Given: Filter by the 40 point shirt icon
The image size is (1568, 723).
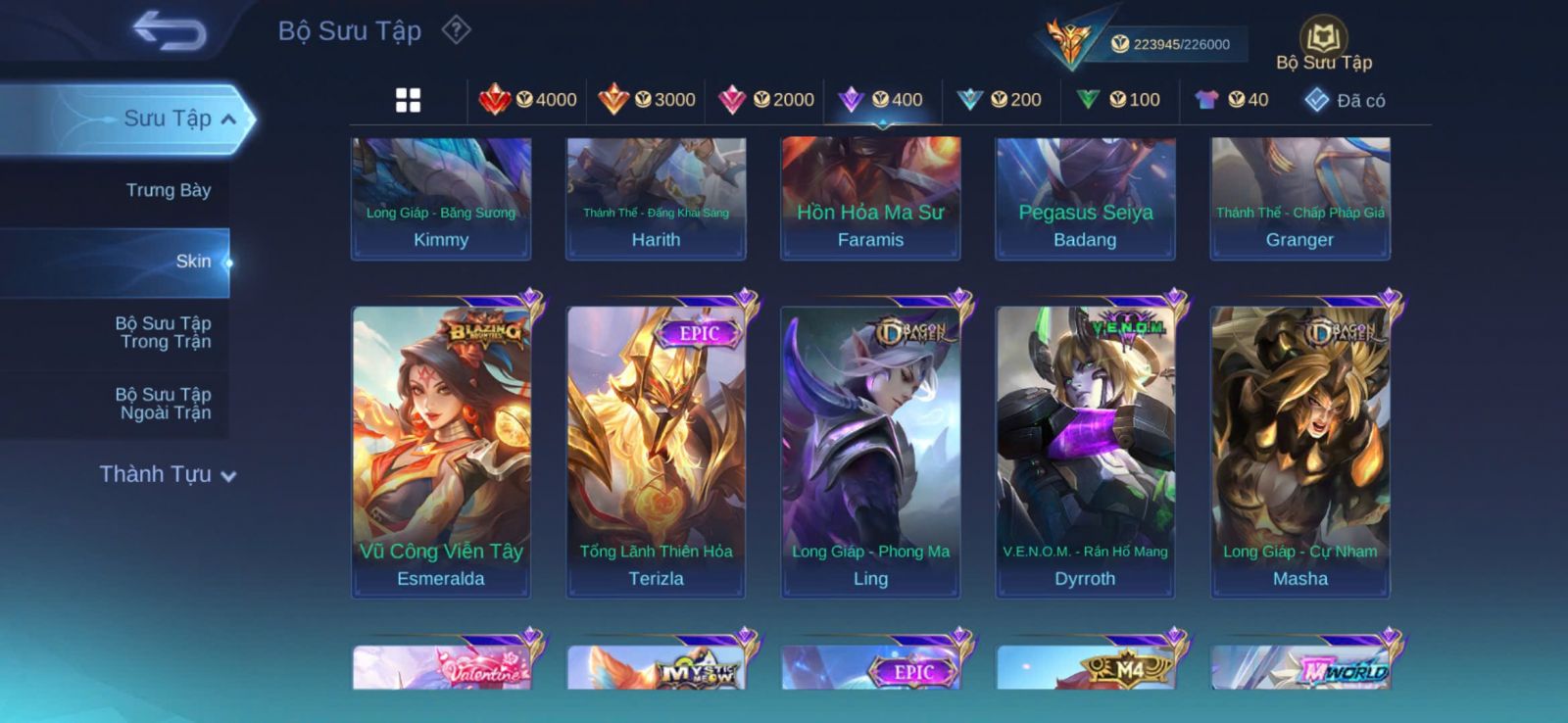Looking at the screenshot, I should pos(1232,99).
